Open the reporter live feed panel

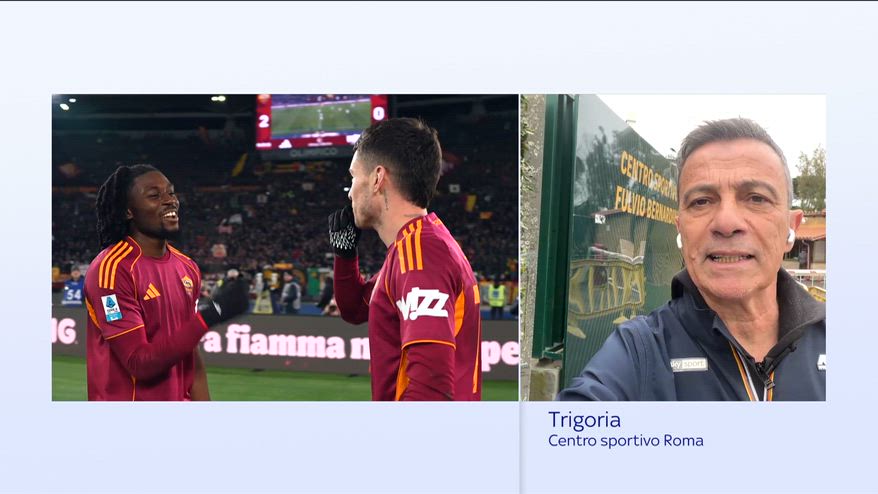click(673, 248)
